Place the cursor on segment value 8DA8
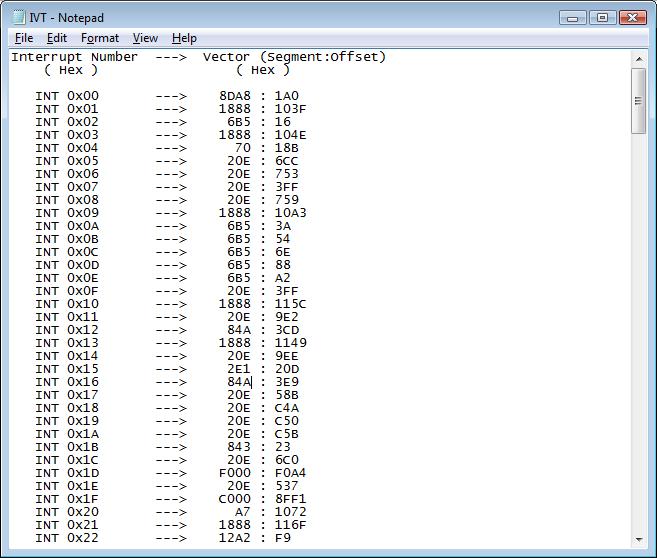This screenshot has height=558, width=657. [x=234, y=96]
